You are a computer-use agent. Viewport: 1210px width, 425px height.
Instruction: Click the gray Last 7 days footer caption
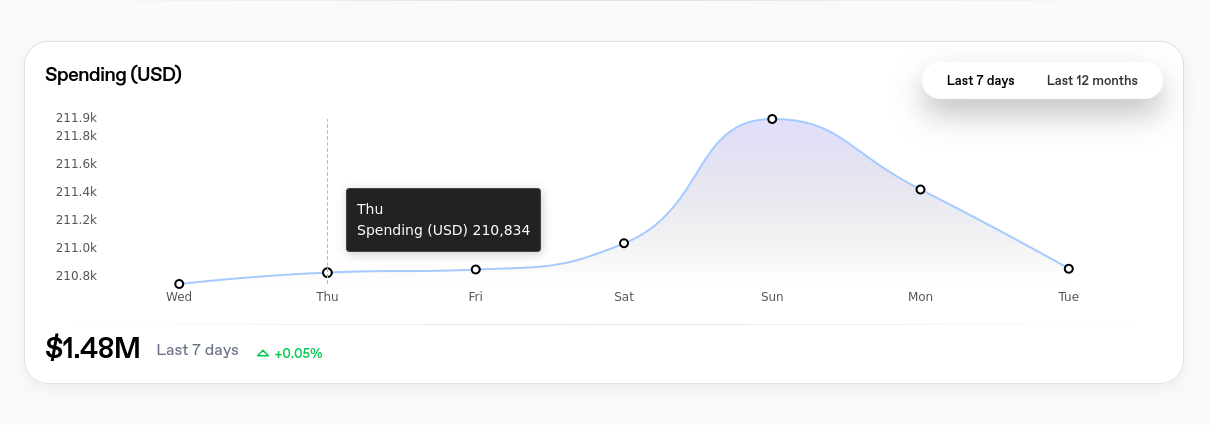(x=197, y=350)
